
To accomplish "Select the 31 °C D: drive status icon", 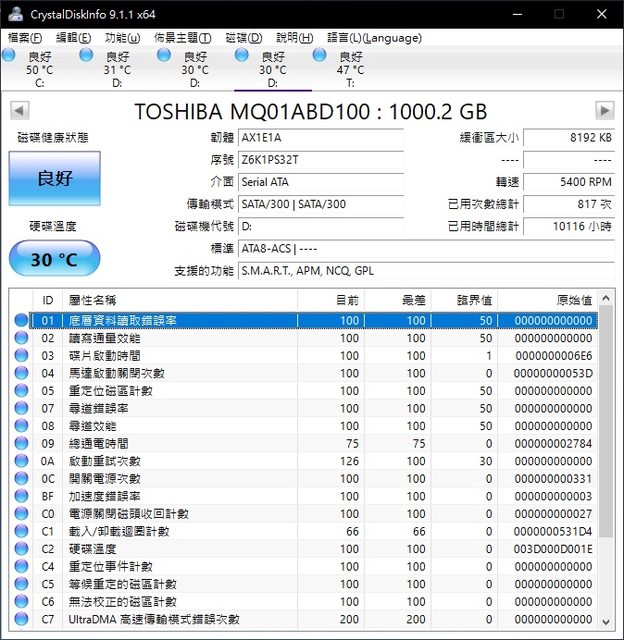I will 87,56.
